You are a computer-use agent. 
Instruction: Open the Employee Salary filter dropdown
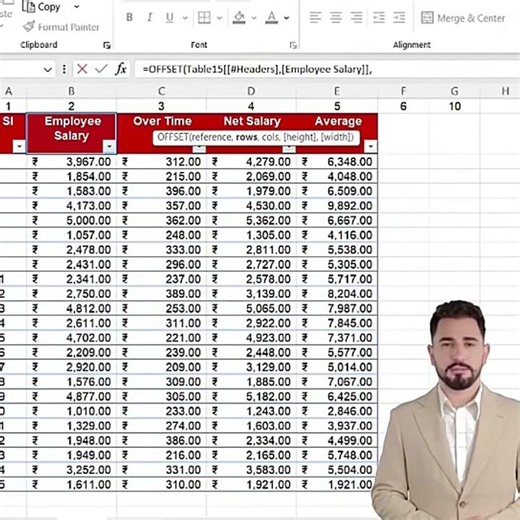109,146
